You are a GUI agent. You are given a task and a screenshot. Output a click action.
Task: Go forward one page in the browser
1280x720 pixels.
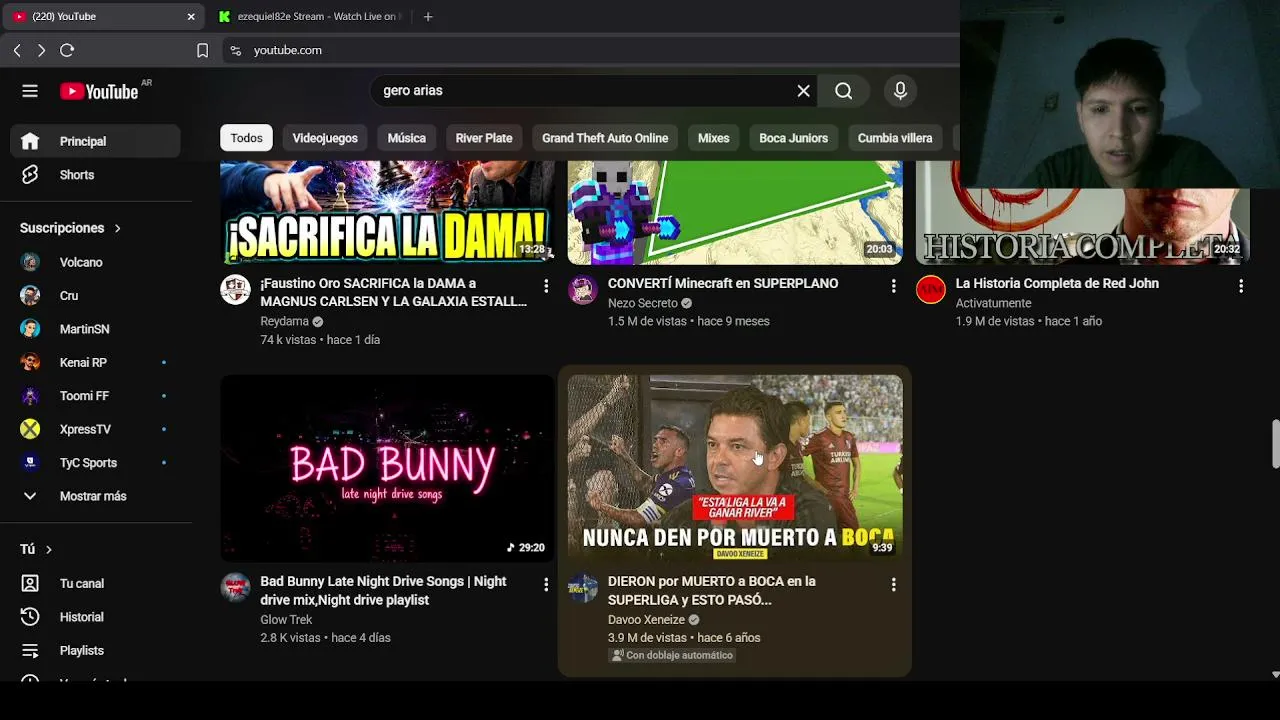tap(41, 50)
